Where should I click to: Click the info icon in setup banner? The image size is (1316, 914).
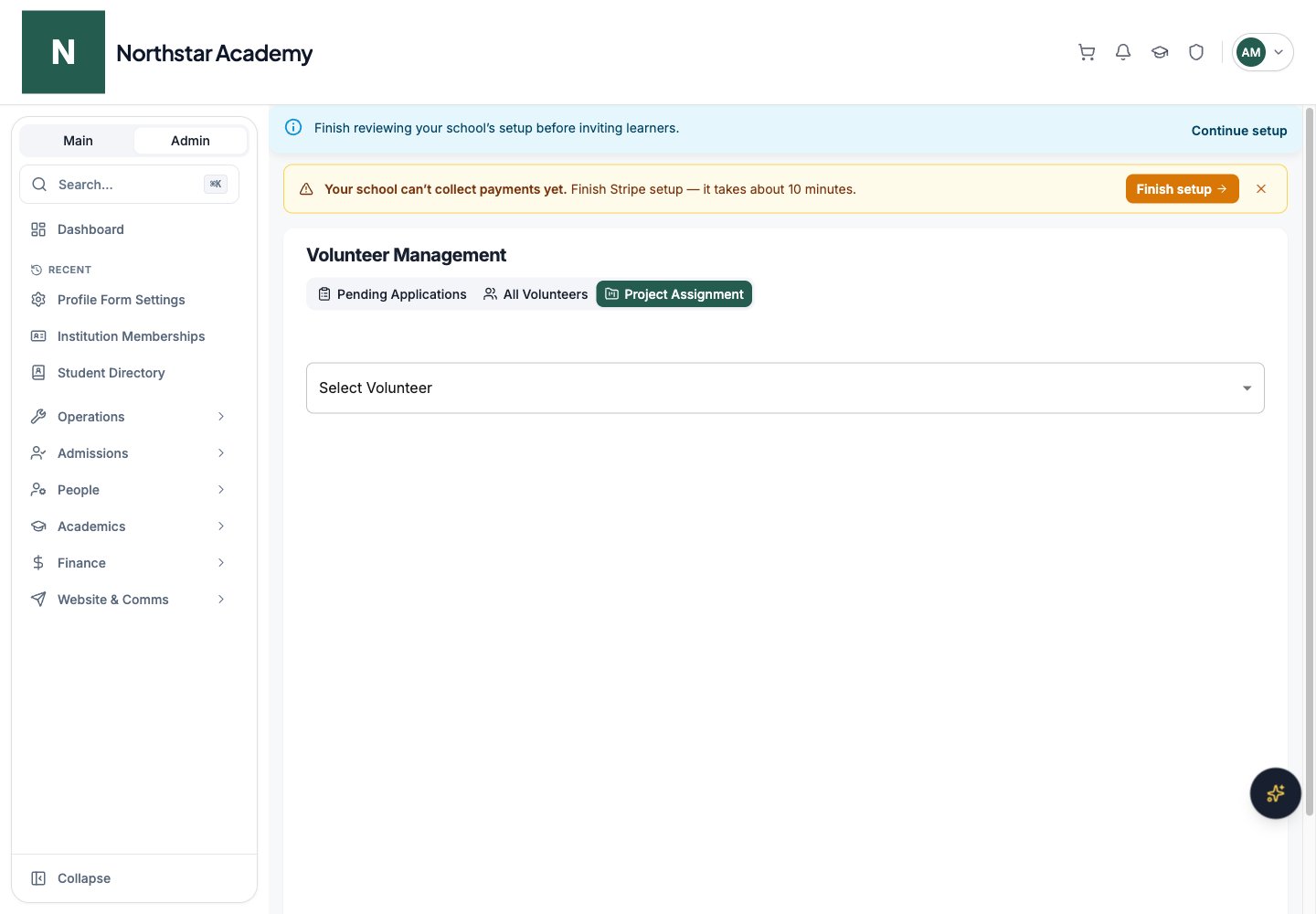[x=293, y=128]
